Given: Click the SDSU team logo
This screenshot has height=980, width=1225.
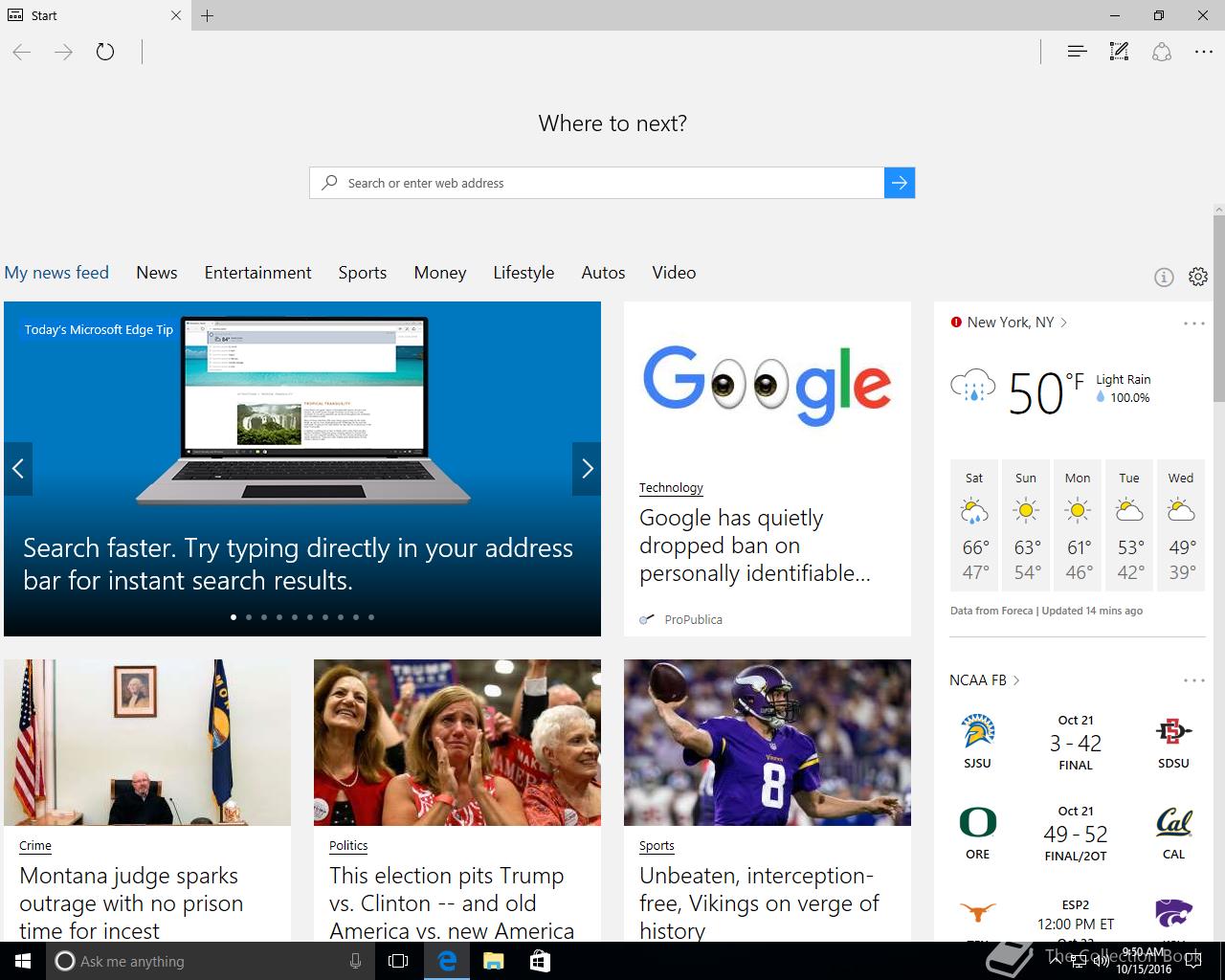Looking at the screenshot, I should (1173, 732).
